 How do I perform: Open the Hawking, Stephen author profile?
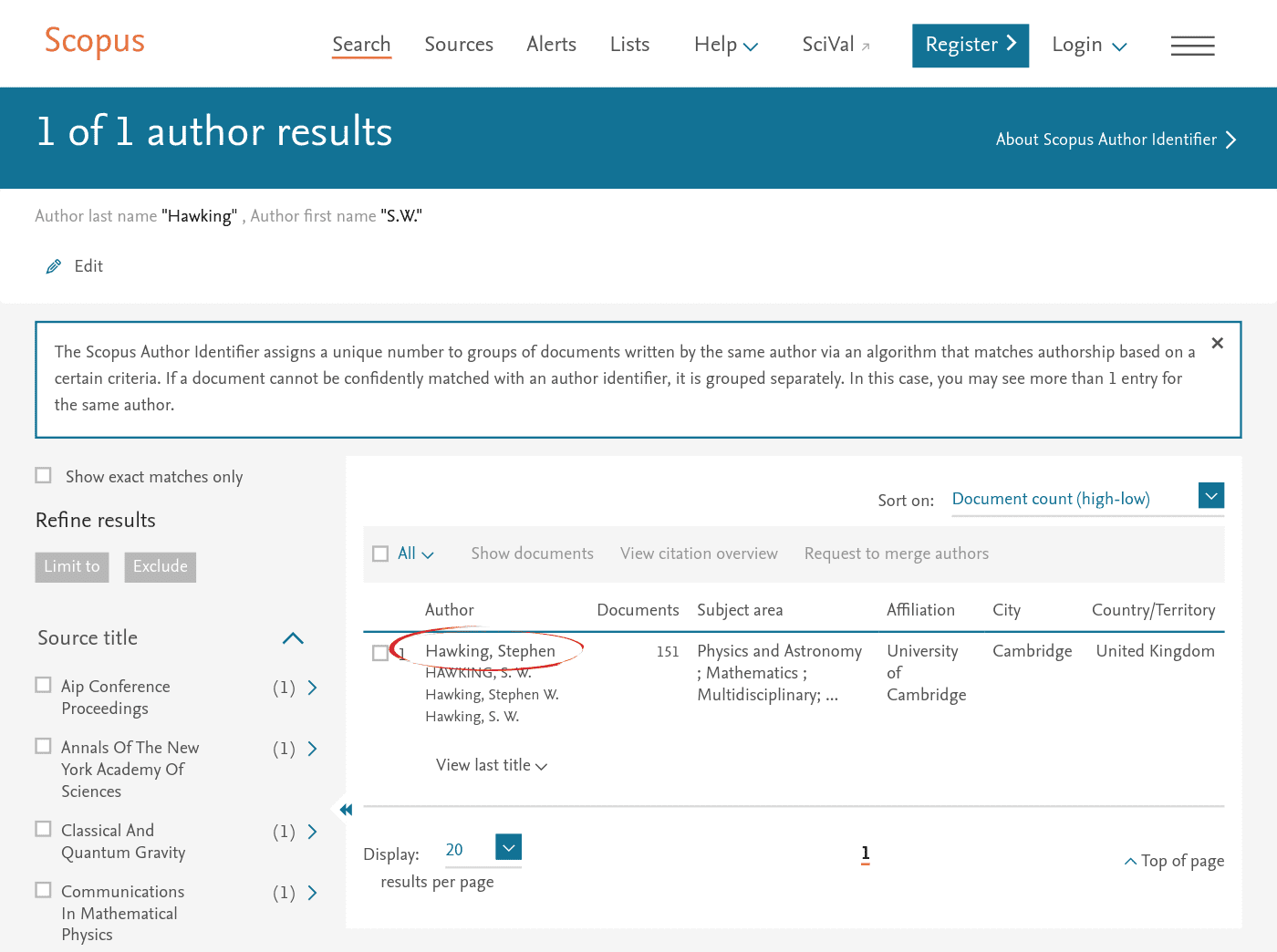(490, 651)
